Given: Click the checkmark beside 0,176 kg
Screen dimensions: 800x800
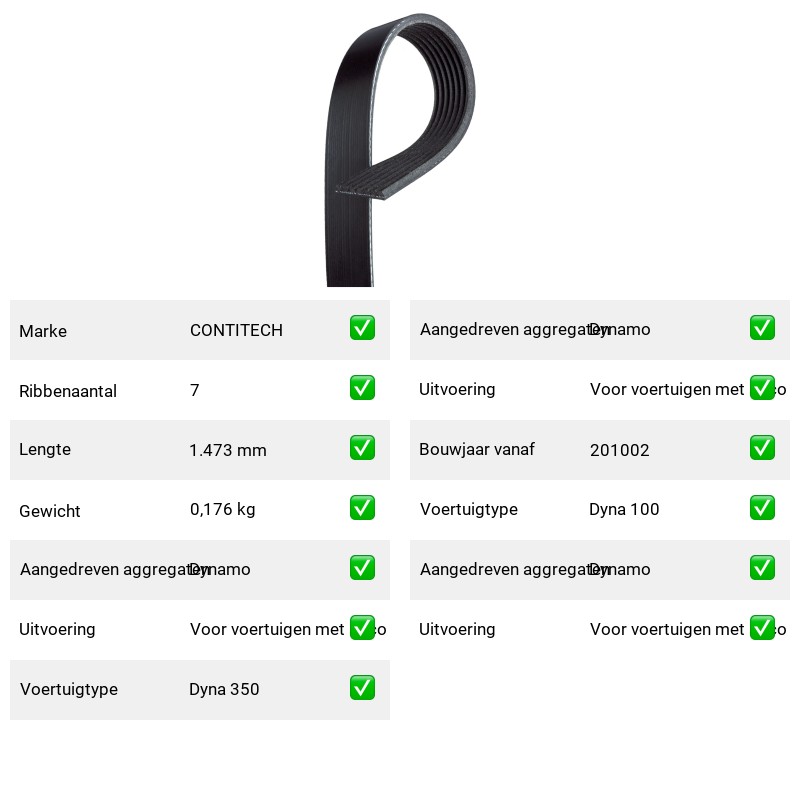Looking at the screenshot, I should pos(362,508).
